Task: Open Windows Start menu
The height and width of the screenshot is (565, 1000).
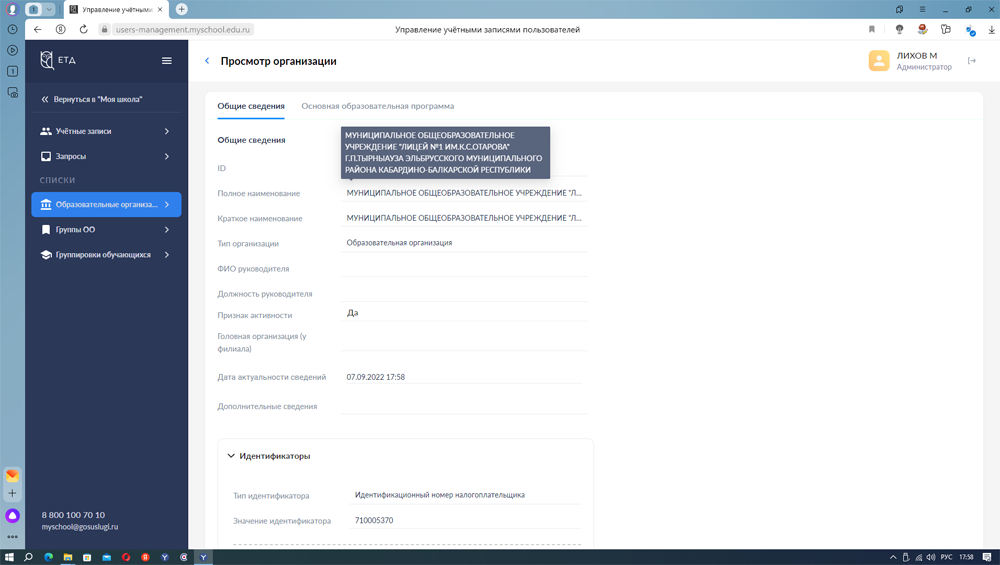Action: click(9, 557)
